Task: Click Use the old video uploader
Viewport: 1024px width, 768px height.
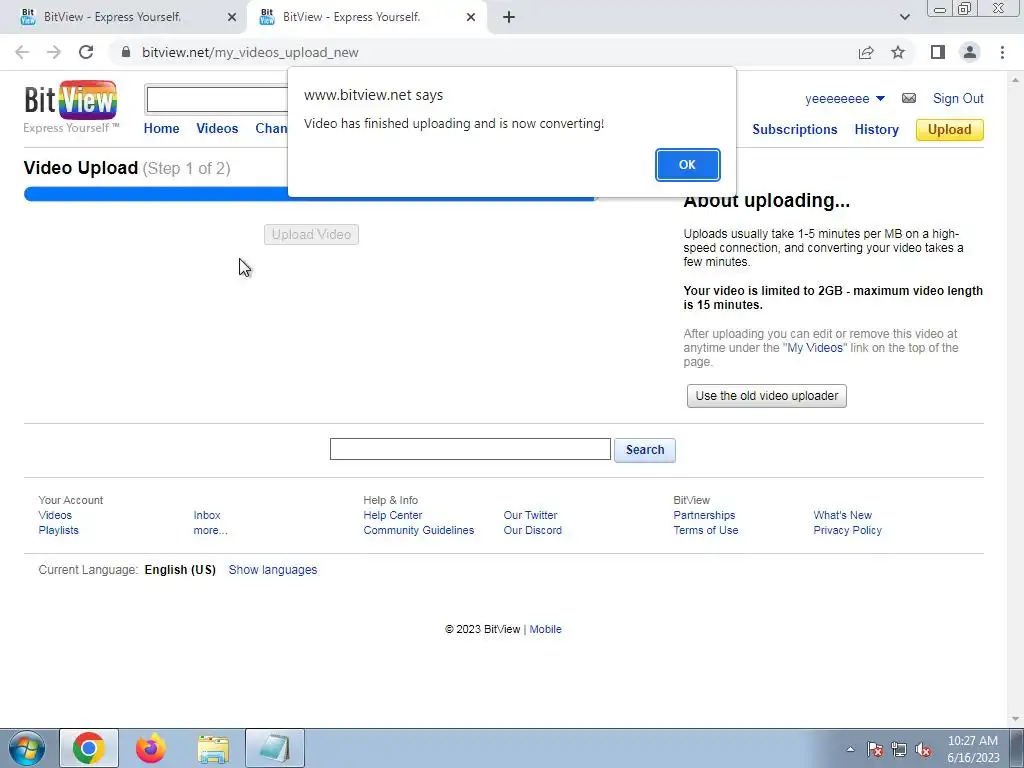Action: point(767,396)
